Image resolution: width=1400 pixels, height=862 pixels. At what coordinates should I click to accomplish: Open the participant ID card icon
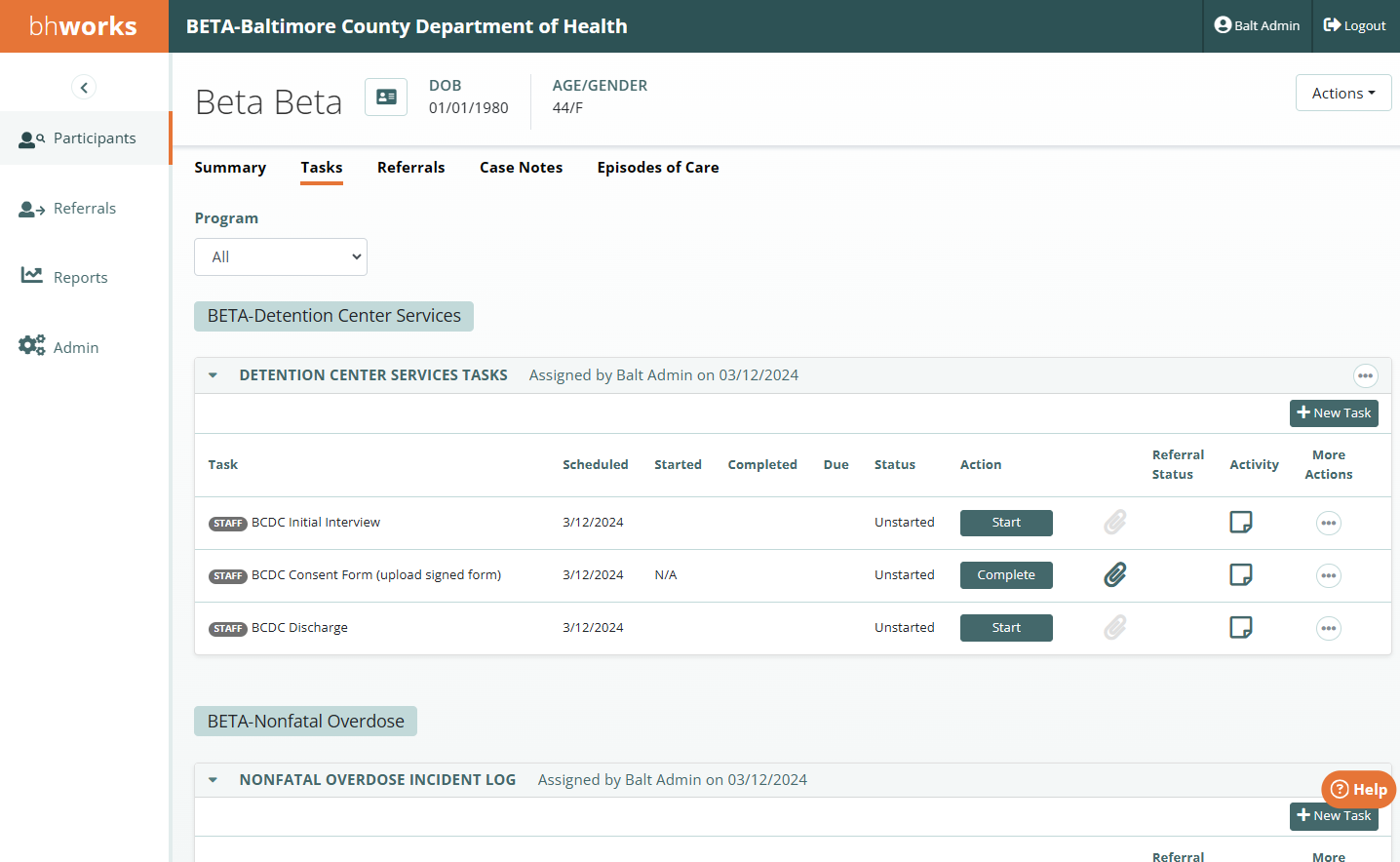point(386,97)
